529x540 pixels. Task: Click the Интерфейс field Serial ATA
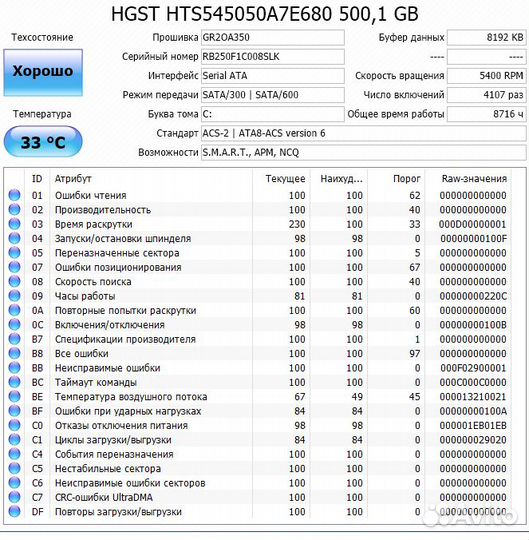(273, 76)
